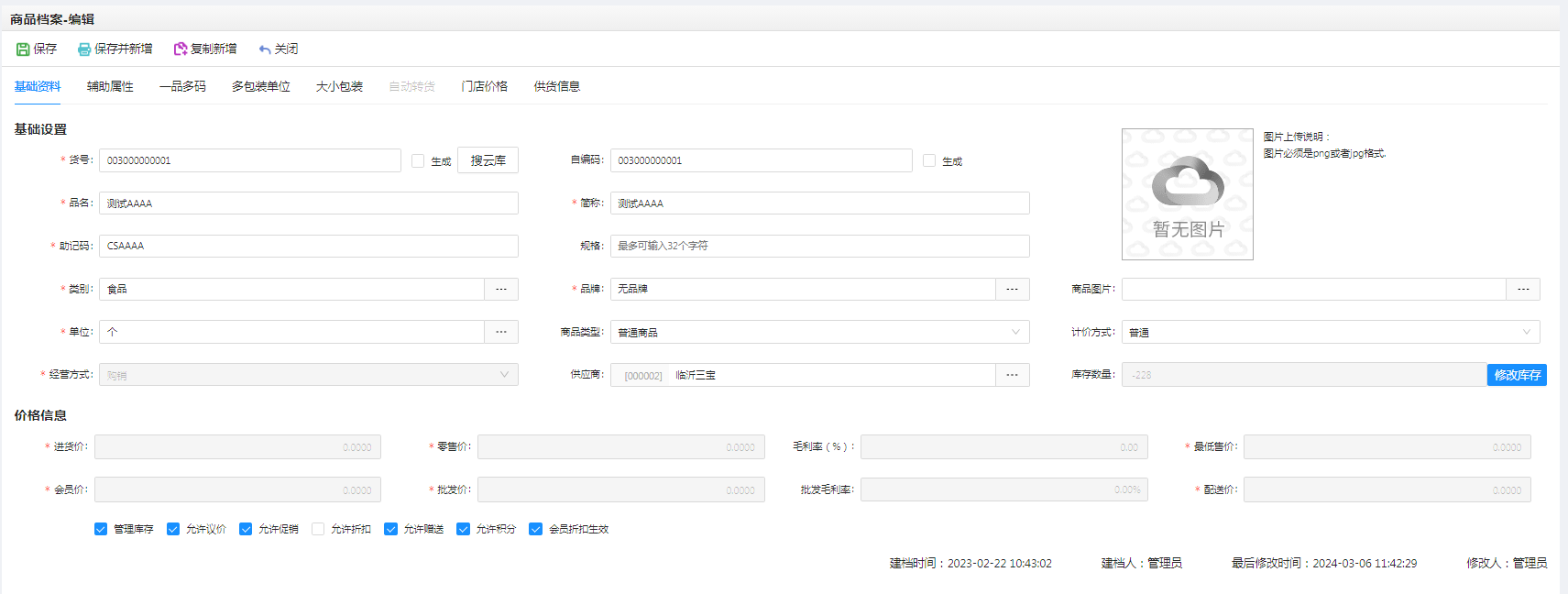Toggle 生成 checkbox next to 自编码
Viewport: 1568px width, 594px height.
tap(929, 160)
